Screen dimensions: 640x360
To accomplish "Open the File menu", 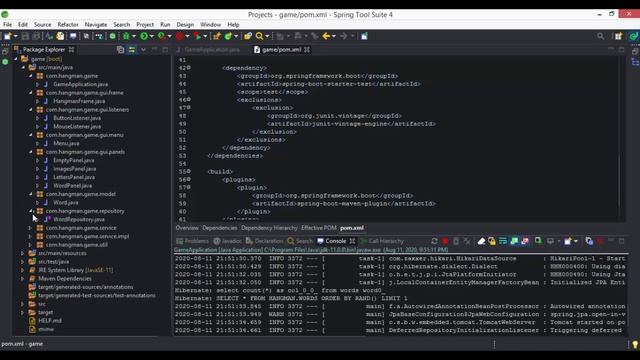I will [x=7, y=24].
